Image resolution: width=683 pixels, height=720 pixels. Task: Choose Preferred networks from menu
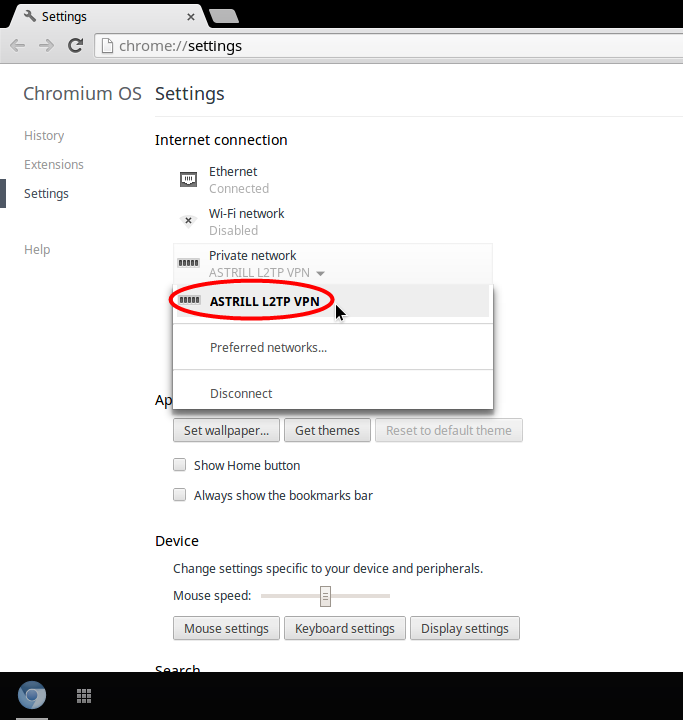268,348
